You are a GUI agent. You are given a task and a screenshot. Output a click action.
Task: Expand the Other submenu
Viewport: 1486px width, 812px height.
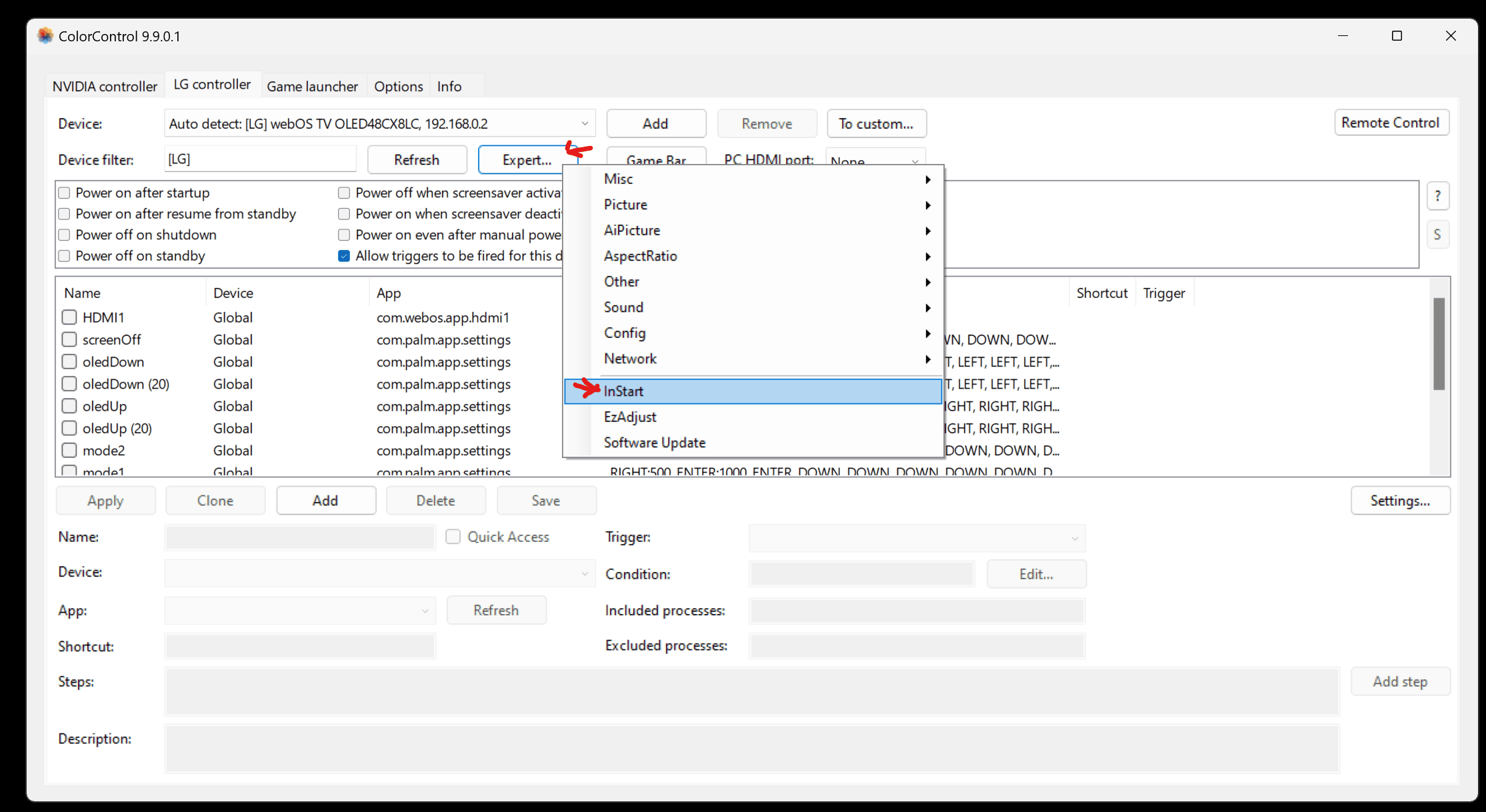tap(753, 281)
